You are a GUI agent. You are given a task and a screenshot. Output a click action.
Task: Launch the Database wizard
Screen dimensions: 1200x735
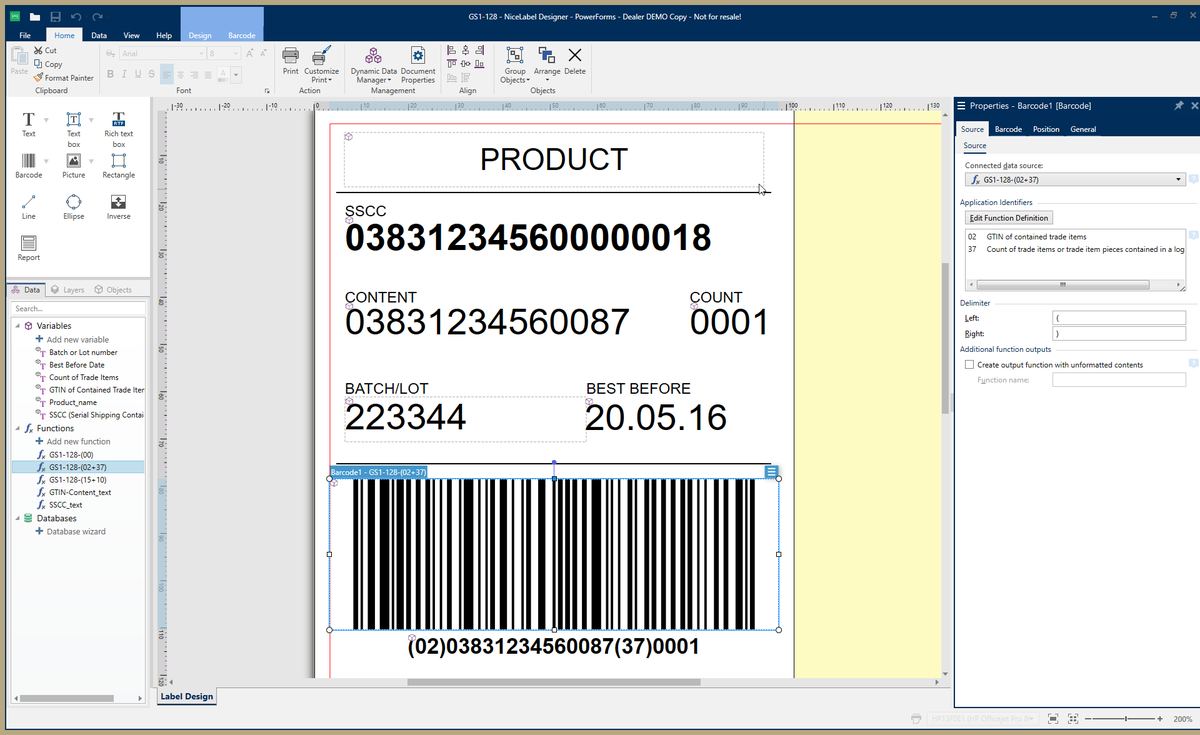pos(70,531)
